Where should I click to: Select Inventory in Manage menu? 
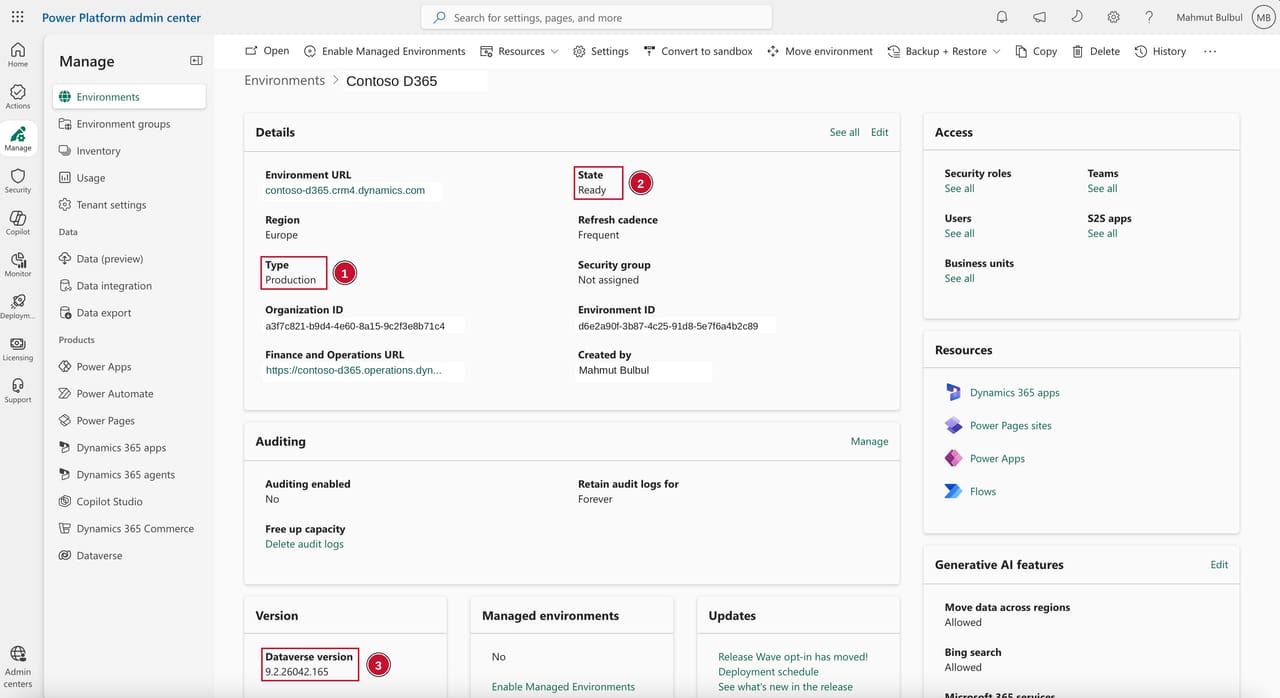[130, 151]
